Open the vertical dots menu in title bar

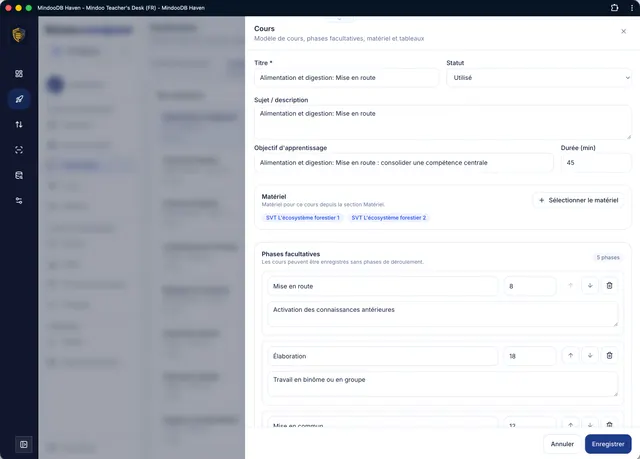pyautogui.click(x=631, y=8)
